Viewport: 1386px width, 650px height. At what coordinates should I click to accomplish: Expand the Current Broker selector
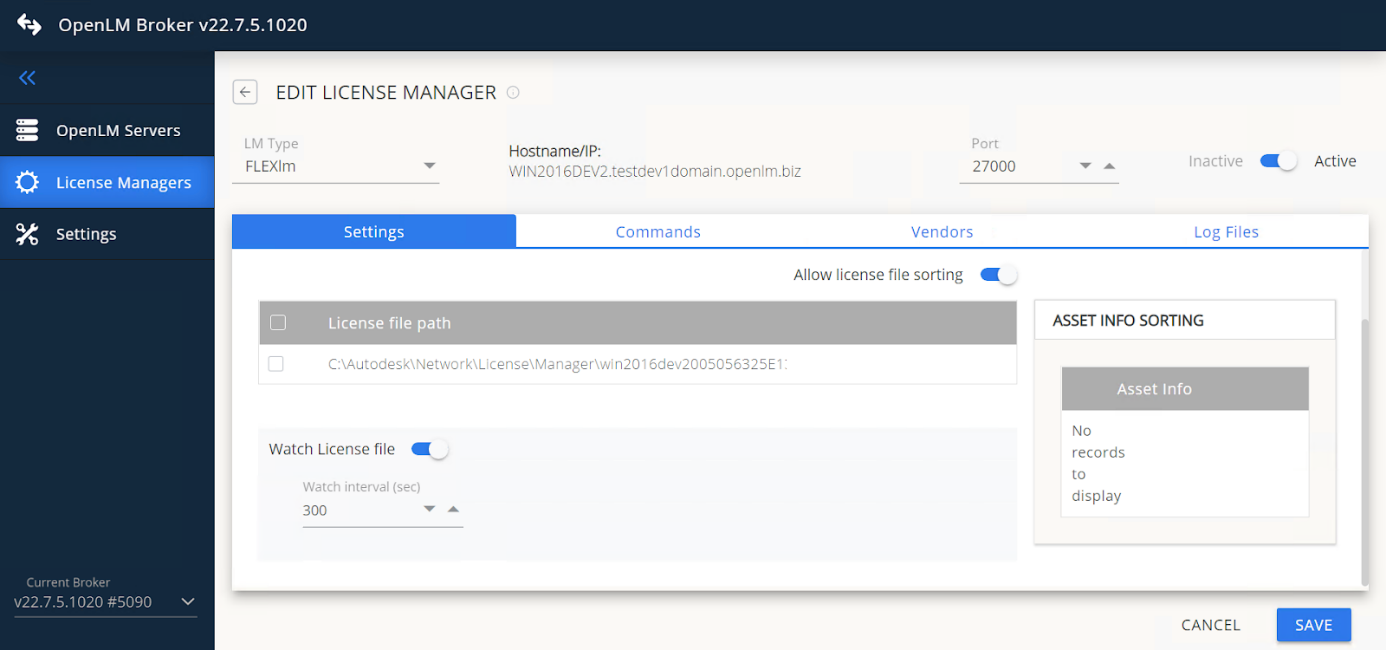187,601
